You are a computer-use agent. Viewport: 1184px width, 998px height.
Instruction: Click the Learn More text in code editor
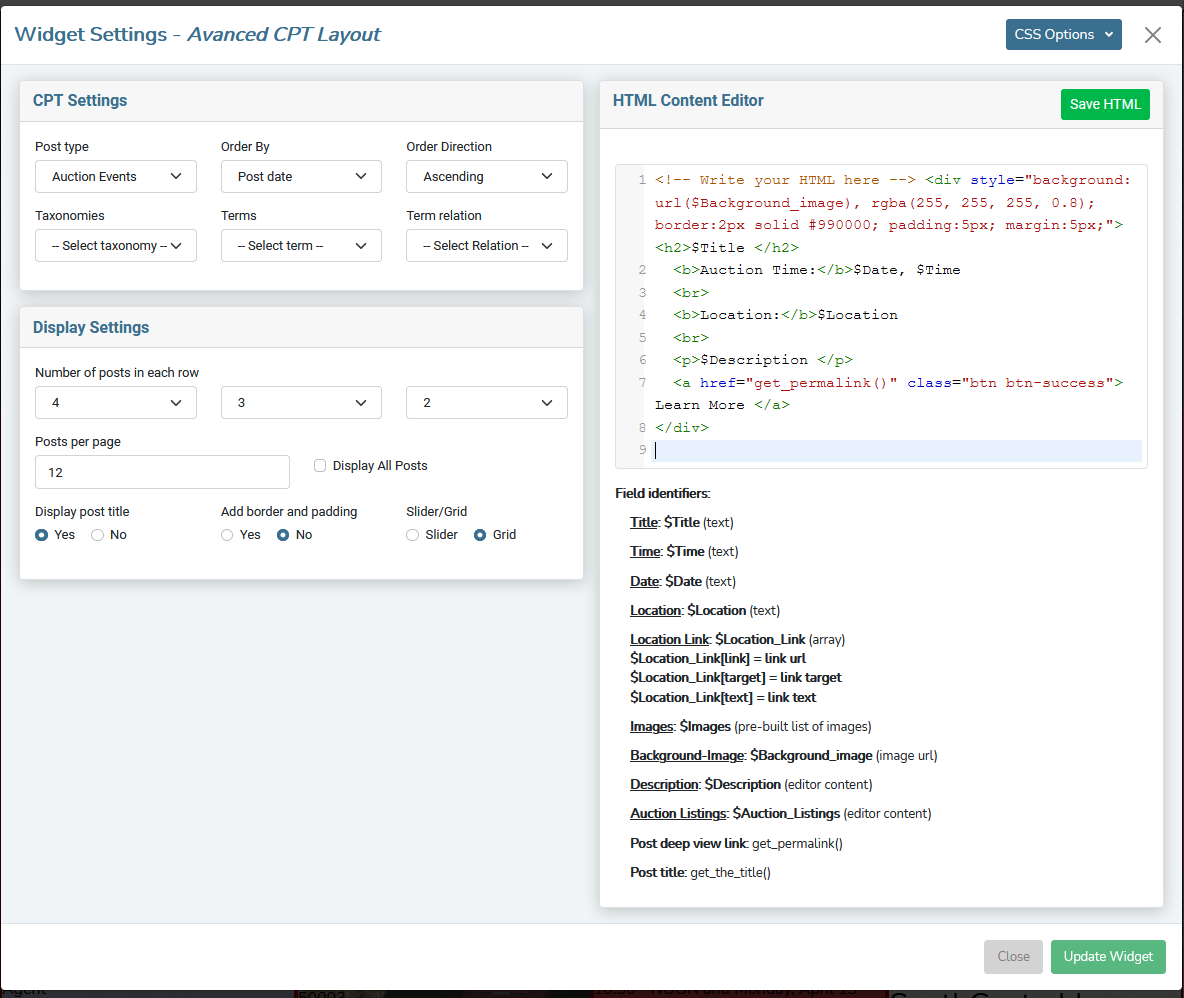pos(699,405)
